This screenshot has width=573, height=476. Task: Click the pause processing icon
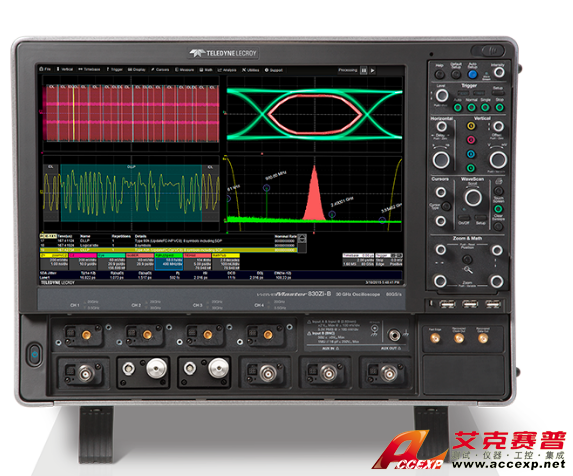tap(364, 70)
